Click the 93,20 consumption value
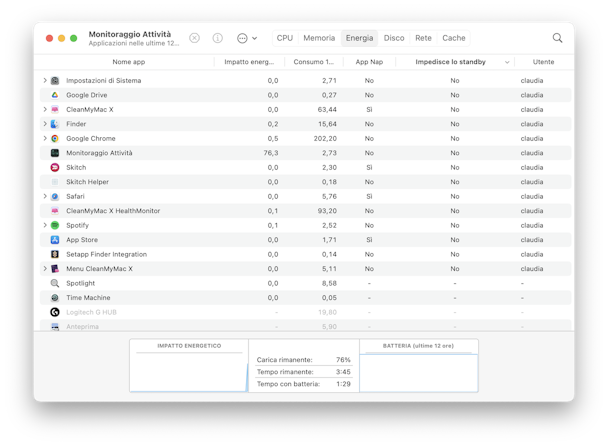The height and width of the screenshot is (446, 608). (327, 211)
